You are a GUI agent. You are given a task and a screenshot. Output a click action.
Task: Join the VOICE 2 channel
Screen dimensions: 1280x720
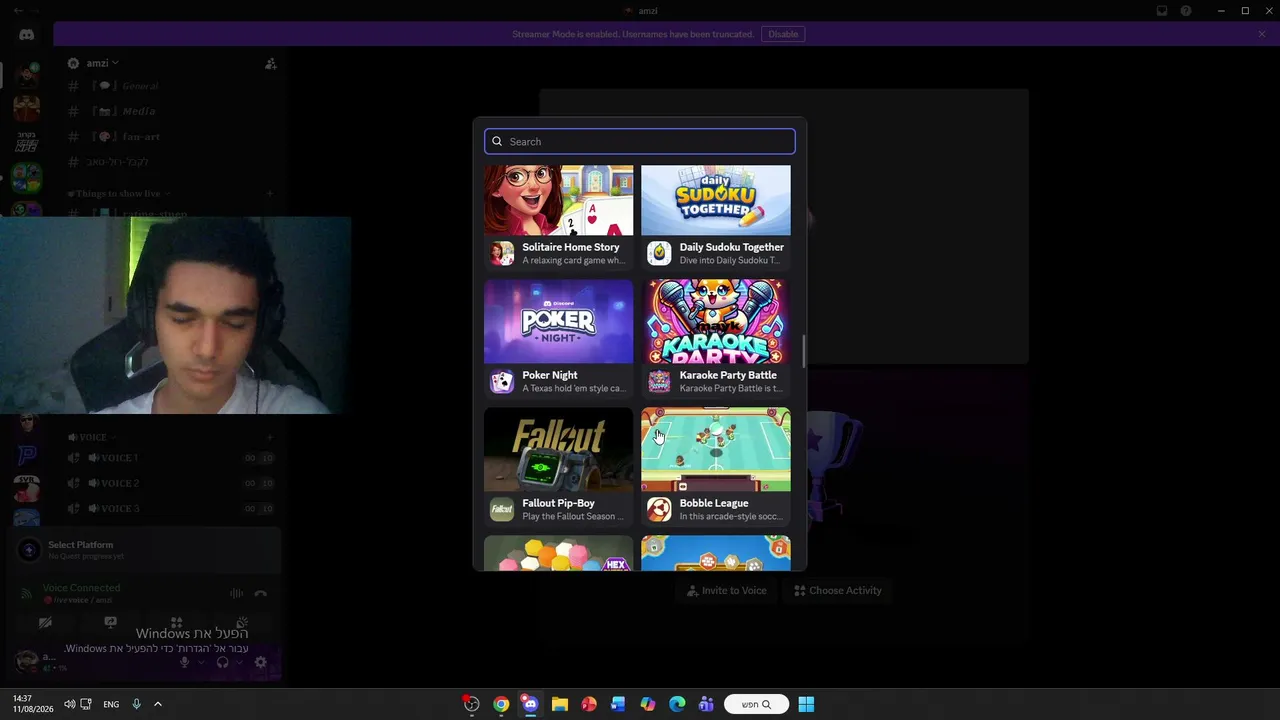tap(170, 483)
